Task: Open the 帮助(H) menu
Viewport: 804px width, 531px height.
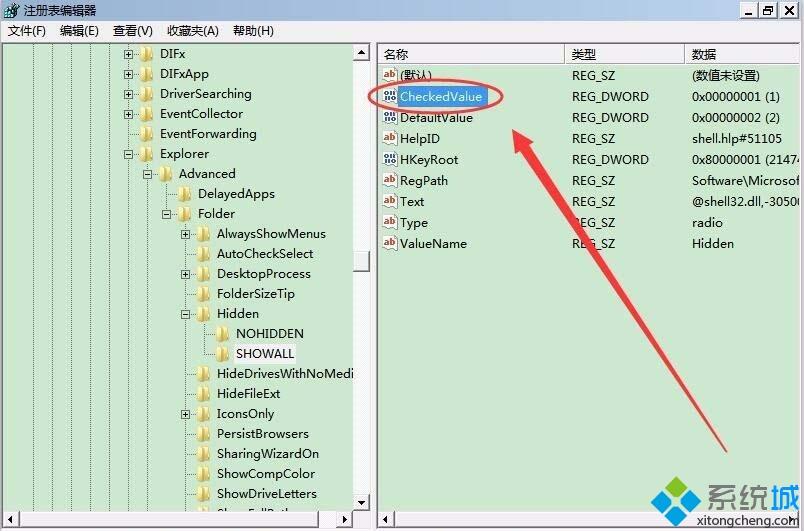Action: click(x=253, y=31)
